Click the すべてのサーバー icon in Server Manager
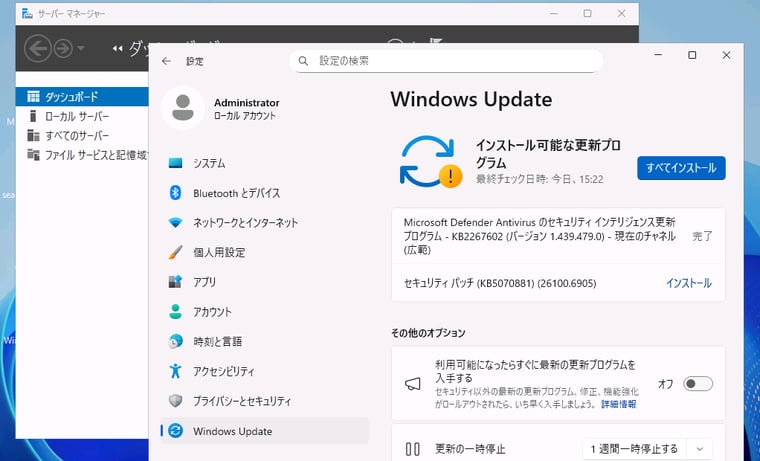This screenshot has height=461, width=760. (x=33, y=135)
